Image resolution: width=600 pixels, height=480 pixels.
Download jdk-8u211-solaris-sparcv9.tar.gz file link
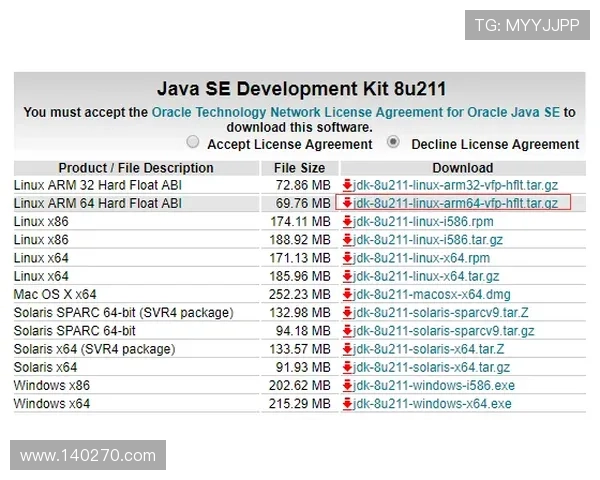point(444,331)
